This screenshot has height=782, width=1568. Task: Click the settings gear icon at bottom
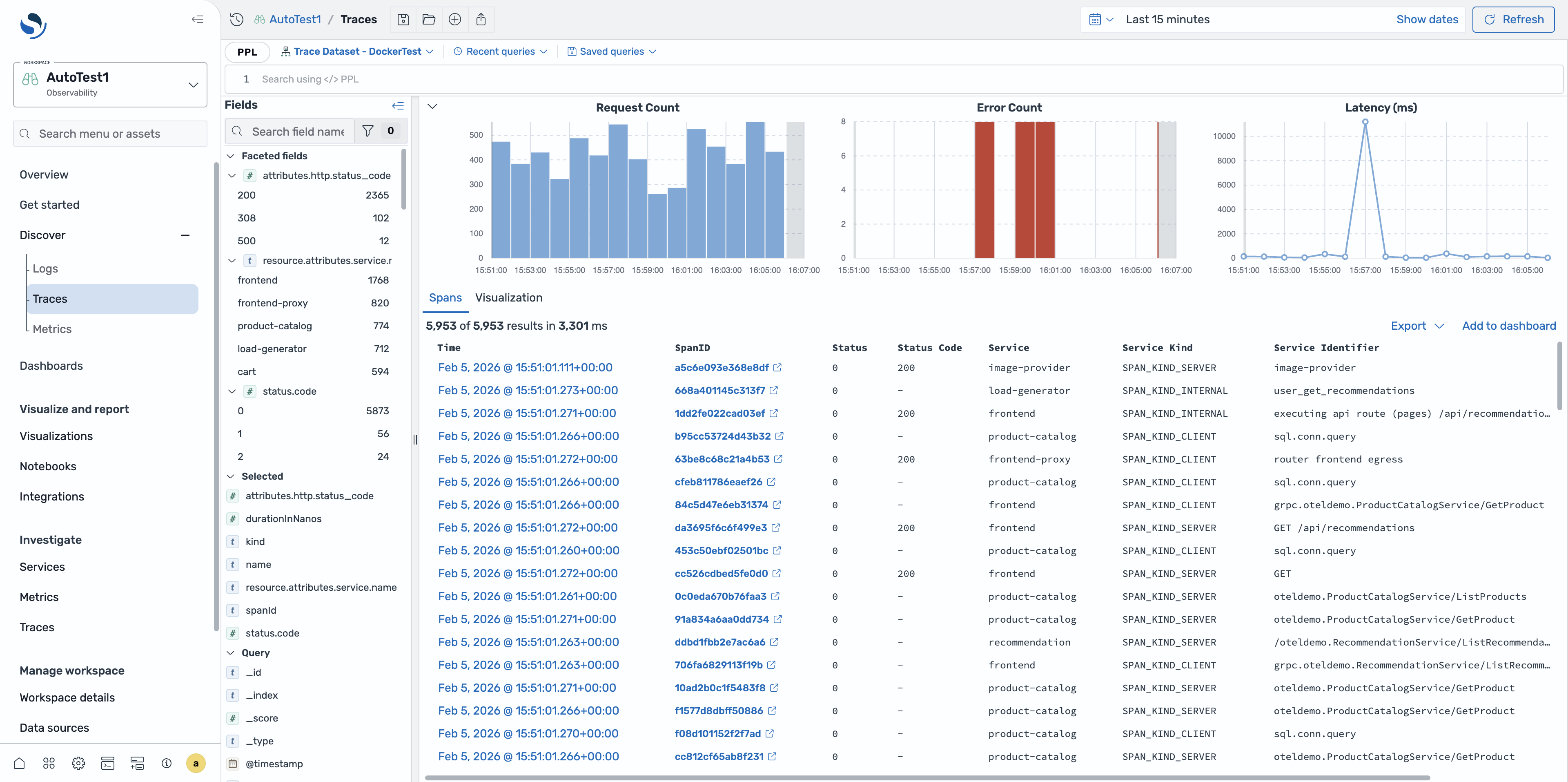click(x=78, y=763)
